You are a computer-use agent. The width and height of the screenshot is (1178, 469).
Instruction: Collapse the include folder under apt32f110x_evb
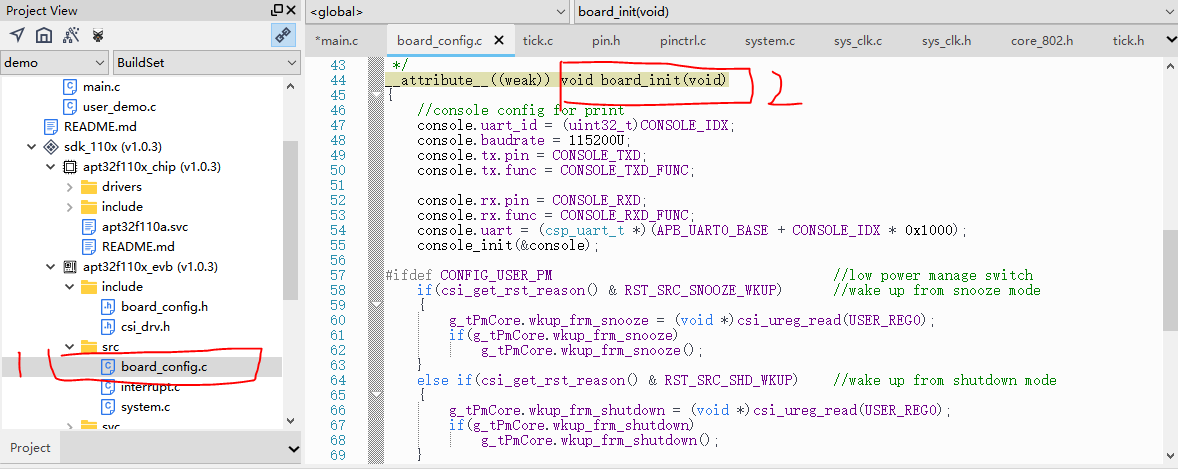69,286
